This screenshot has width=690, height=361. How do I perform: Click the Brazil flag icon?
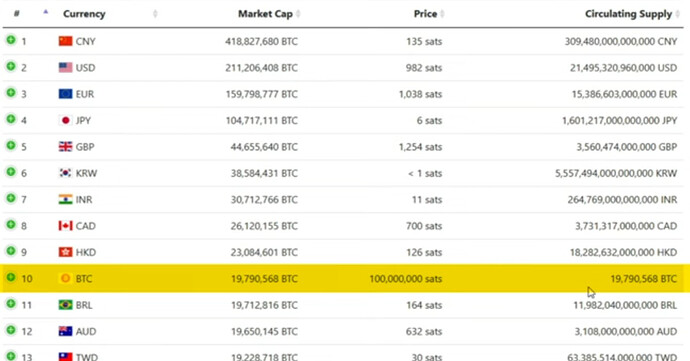tap(65, 305)
